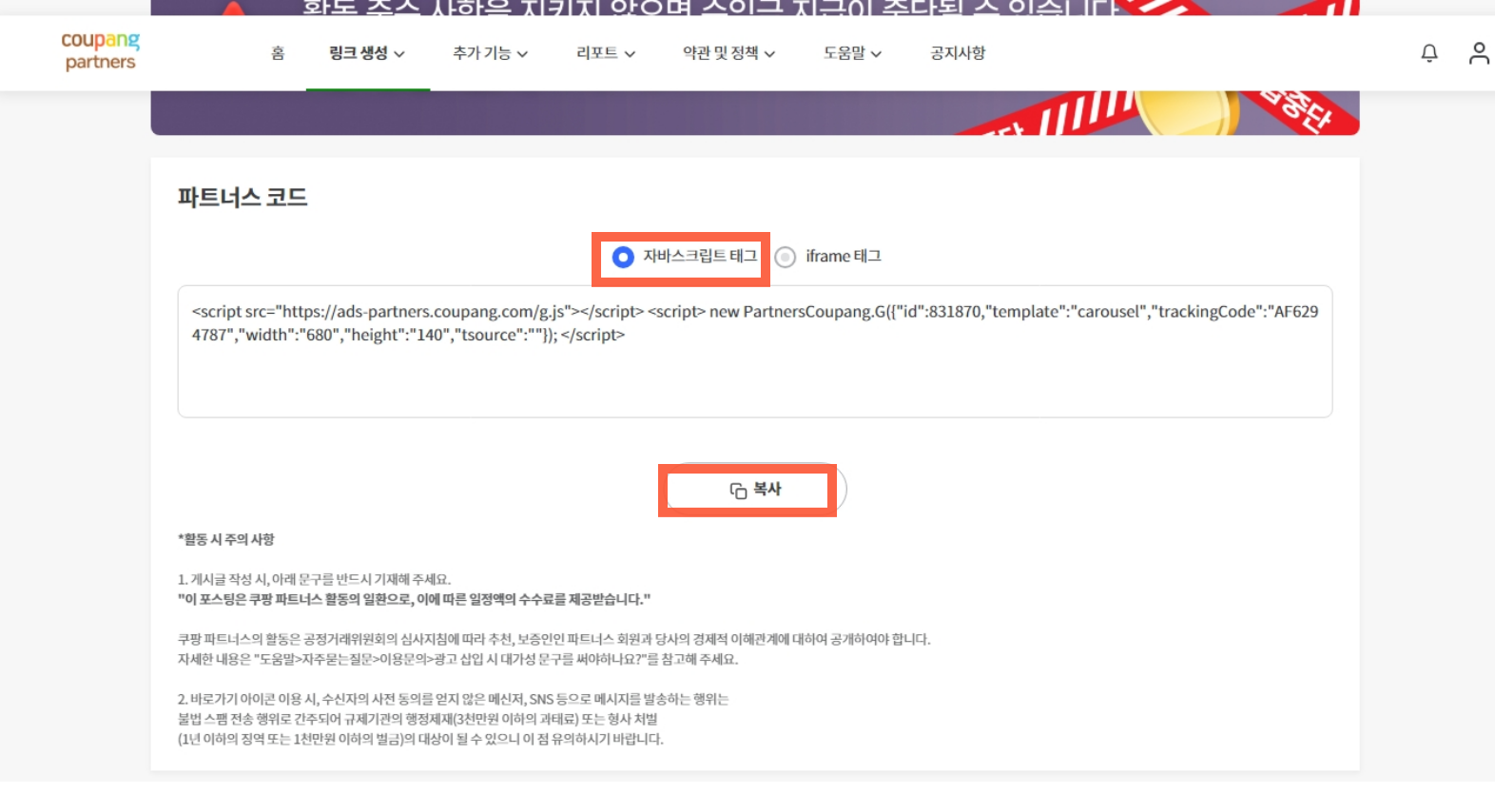Image resolution: width=1495 pixels, height=812 pixels.
Task: Expand the 링크 생성 menu
Action: click(x=367, y=53)
